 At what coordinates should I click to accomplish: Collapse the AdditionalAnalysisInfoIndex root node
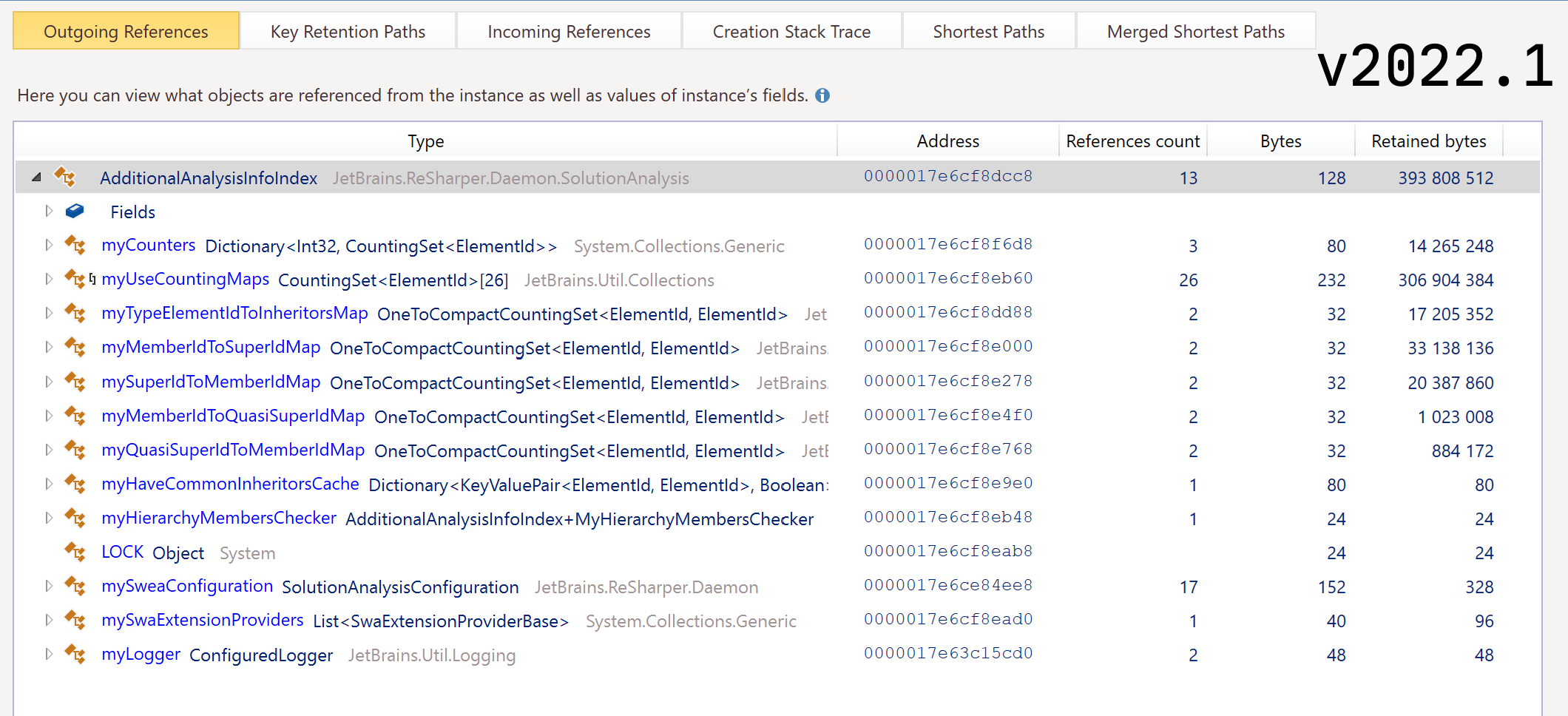tap(36, 178)
